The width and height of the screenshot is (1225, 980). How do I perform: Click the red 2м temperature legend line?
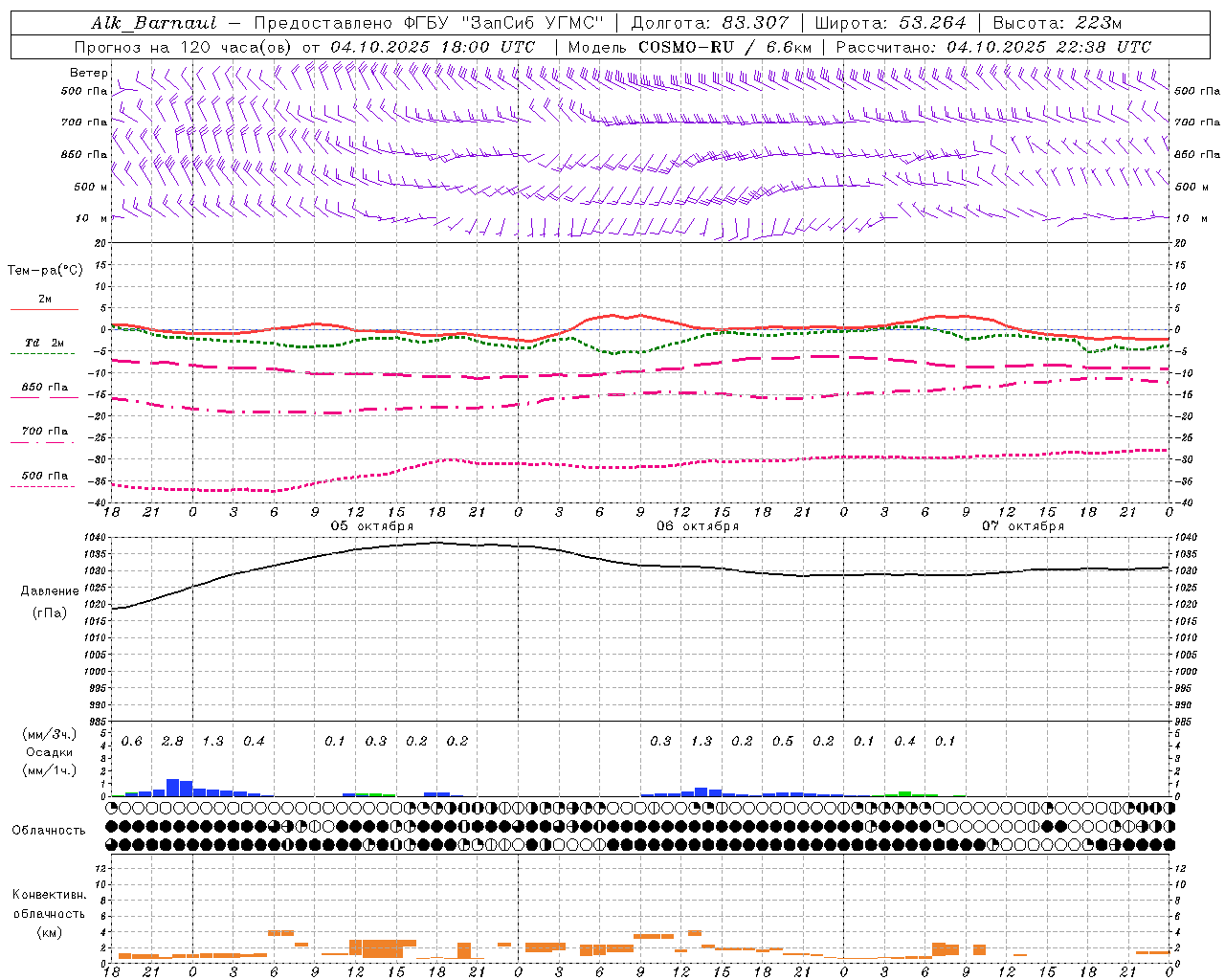[x=44, y=309]
